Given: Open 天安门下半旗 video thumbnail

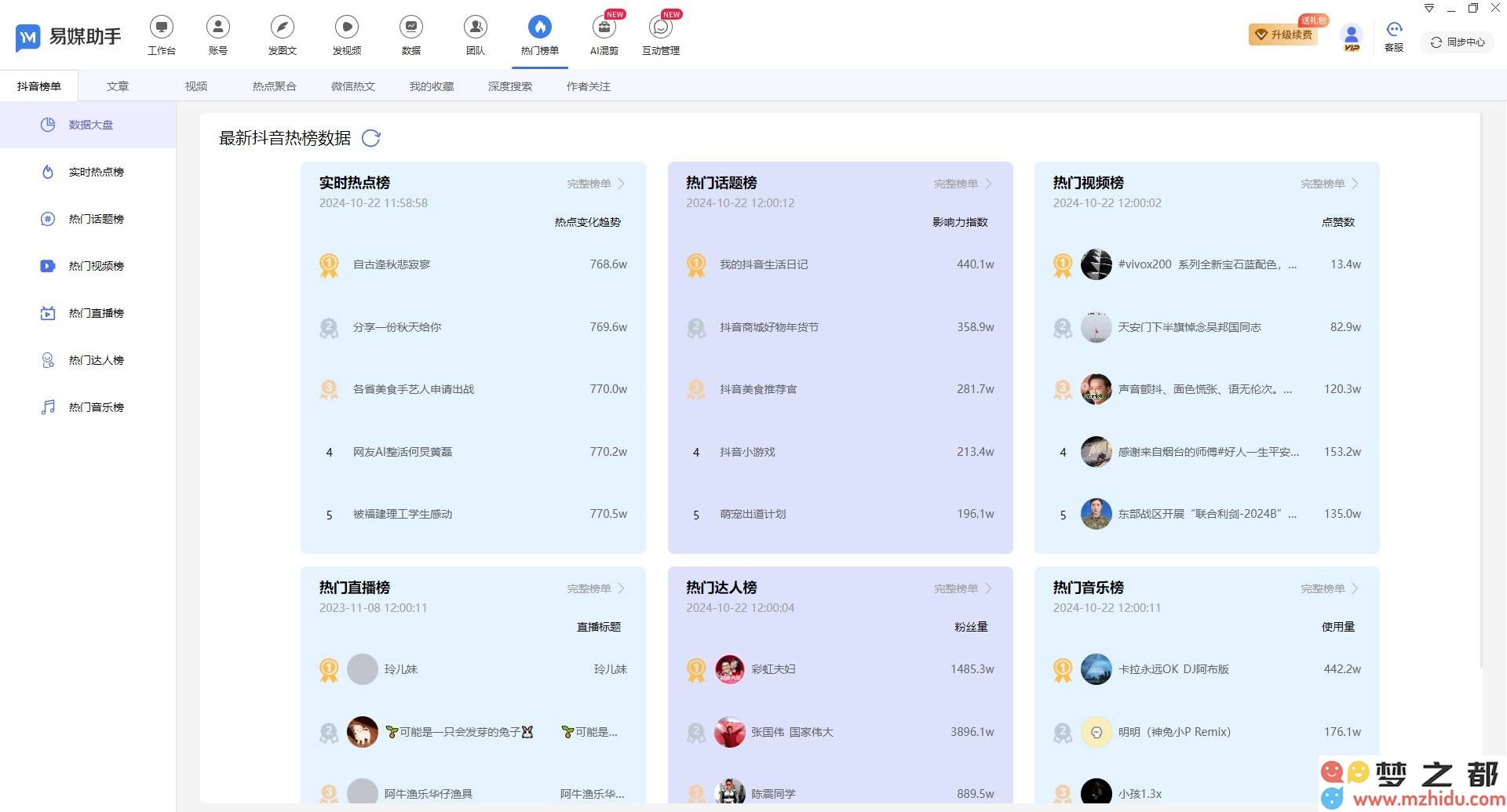Looking at the screenshot, I should tap(1096, 327).
